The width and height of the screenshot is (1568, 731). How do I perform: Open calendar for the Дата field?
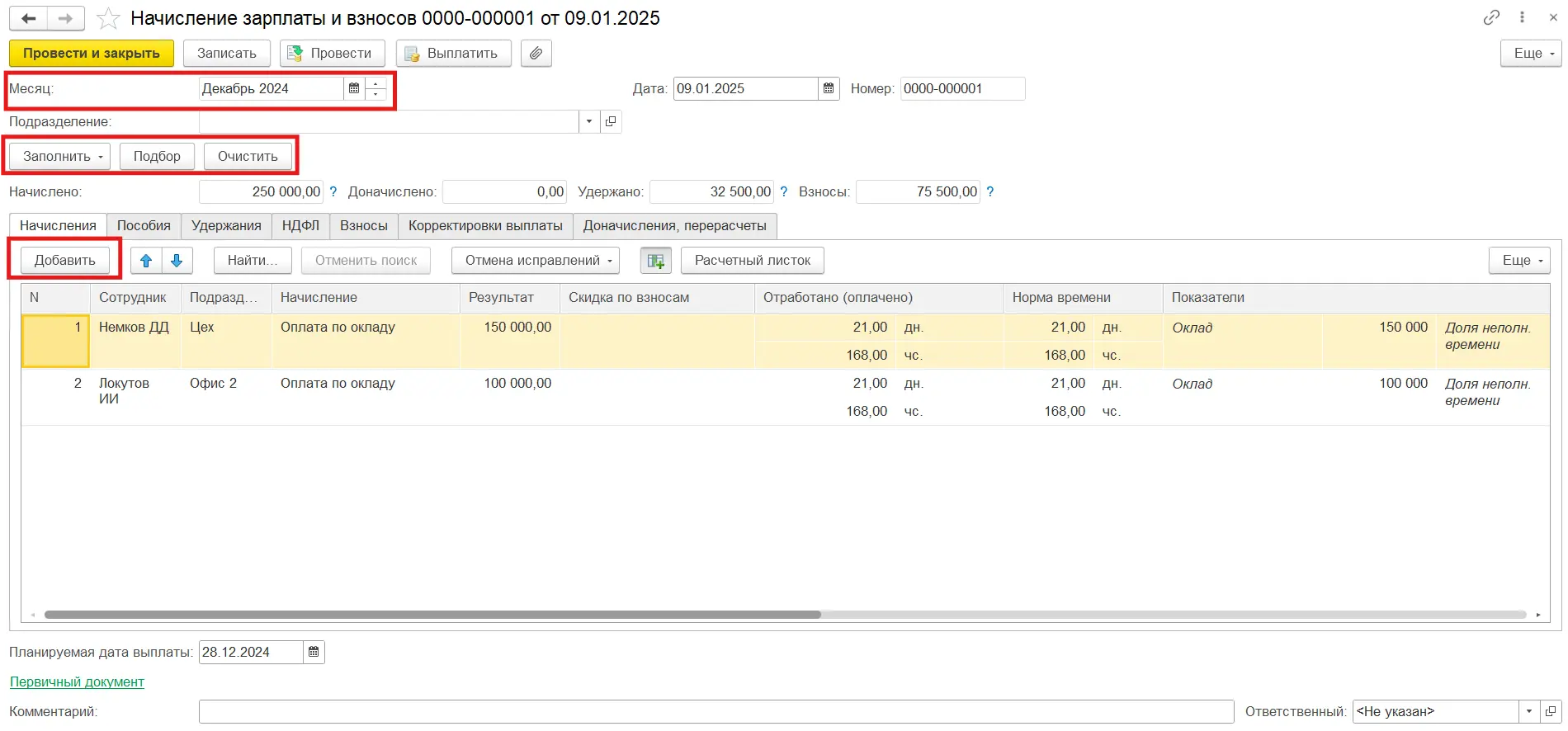(x=829, y=88)
